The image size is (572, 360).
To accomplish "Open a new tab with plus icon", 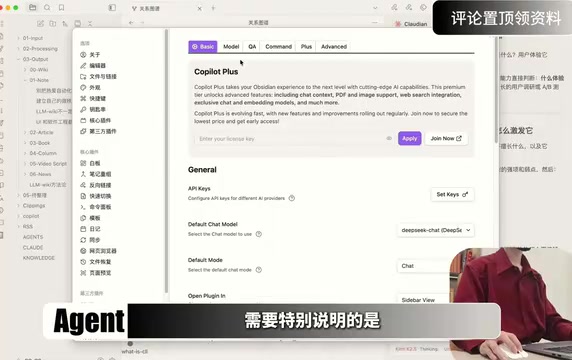I will tap(213, 8).
